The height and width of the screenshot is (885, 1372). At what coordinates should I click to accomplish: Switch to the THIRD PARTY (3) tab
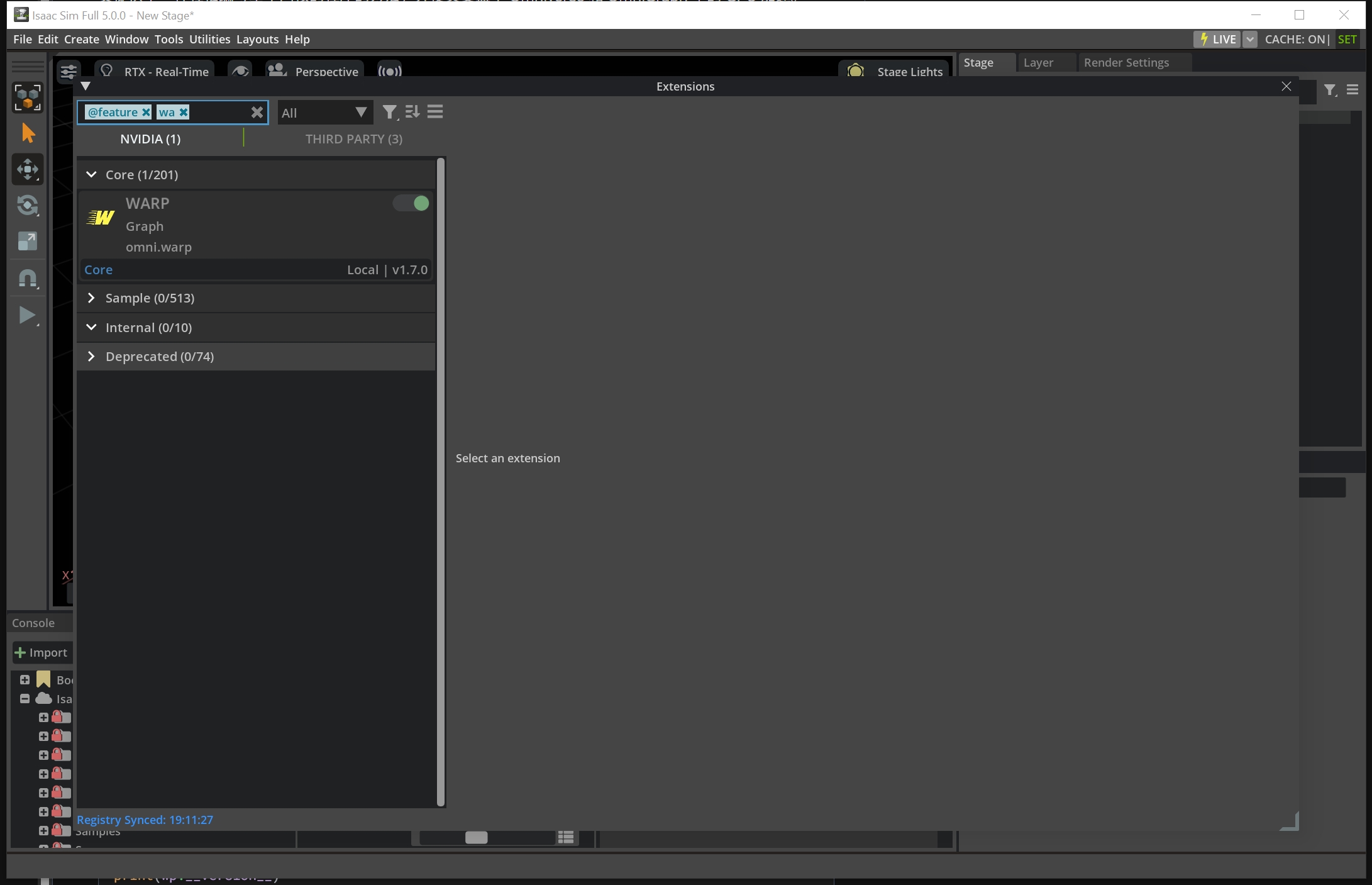click(x=353, y=139)
